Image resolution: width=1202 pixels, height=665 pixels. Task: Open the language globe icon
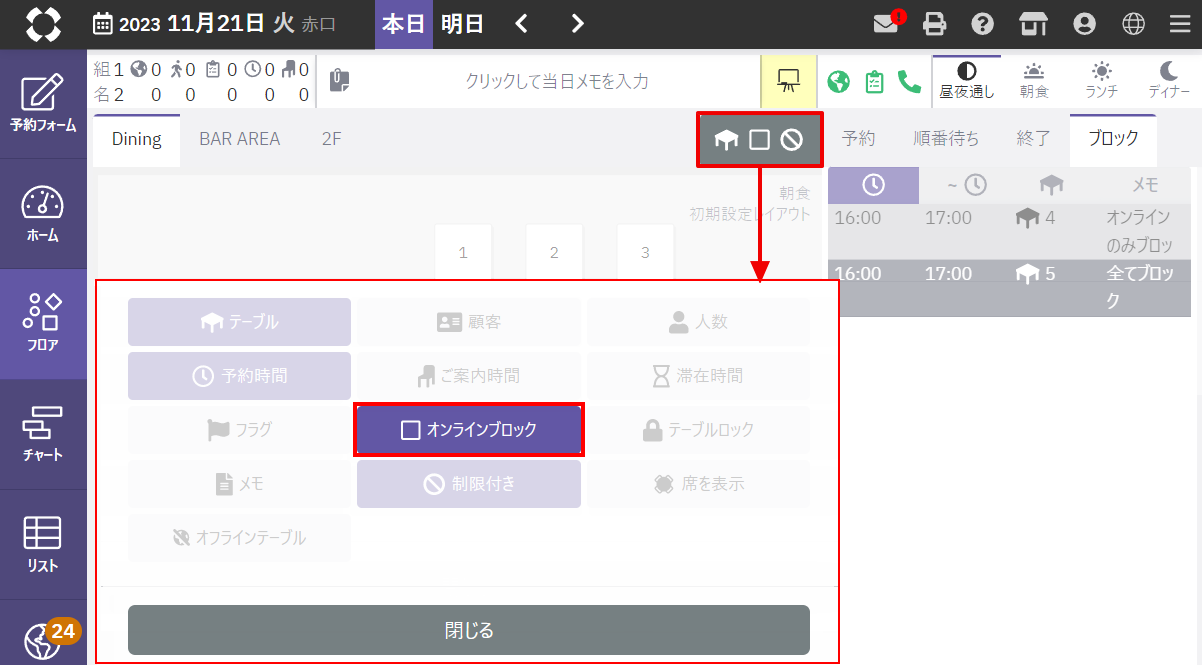(1133, 24)
